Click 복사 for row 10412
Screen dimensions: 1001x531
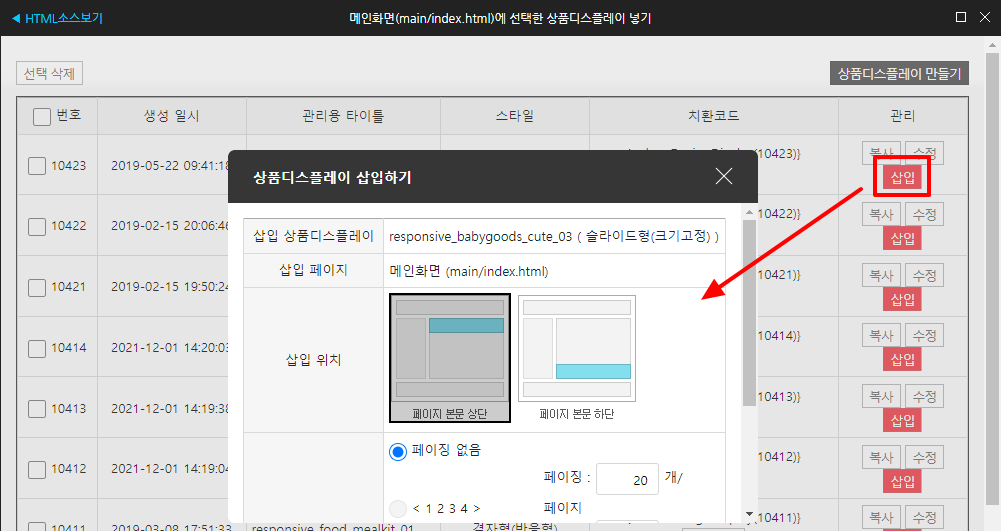tap(881, 458)
